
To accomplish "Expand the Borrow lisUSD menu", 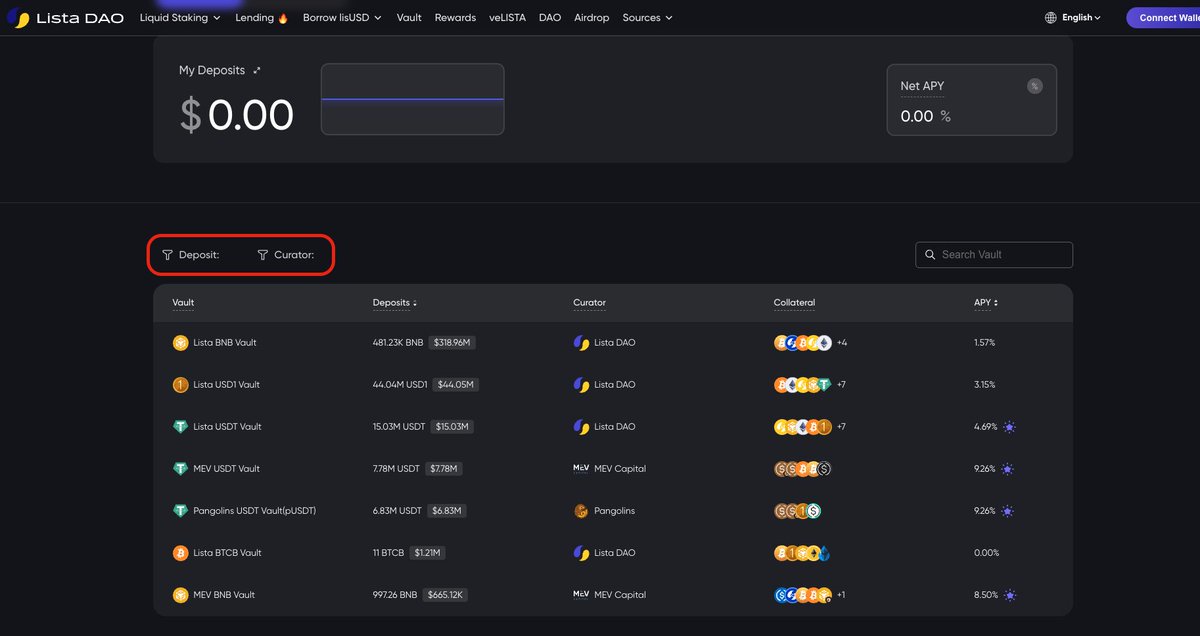I will pos(342,18).
